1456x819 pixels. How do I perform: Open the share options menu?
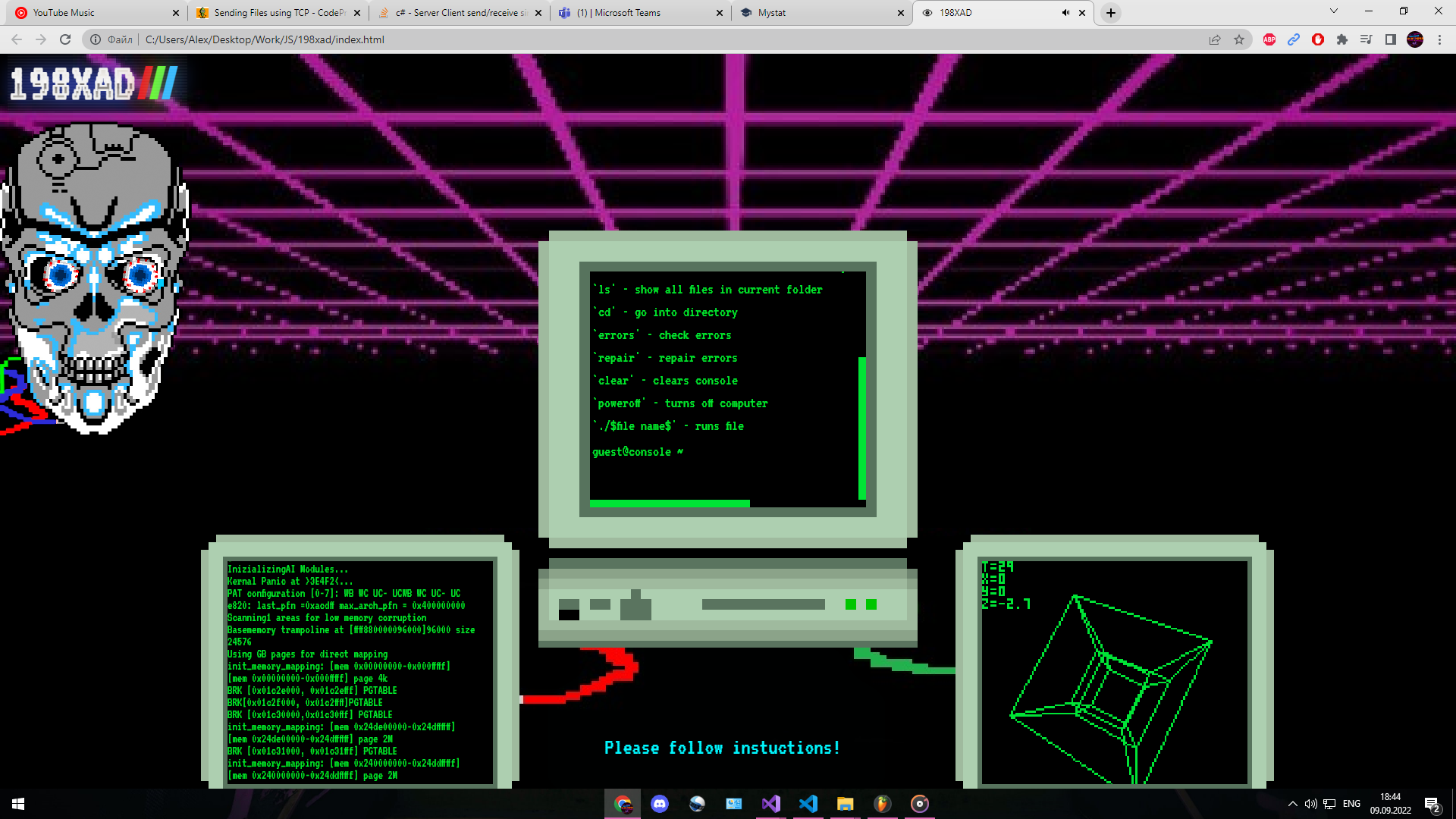1215,39
